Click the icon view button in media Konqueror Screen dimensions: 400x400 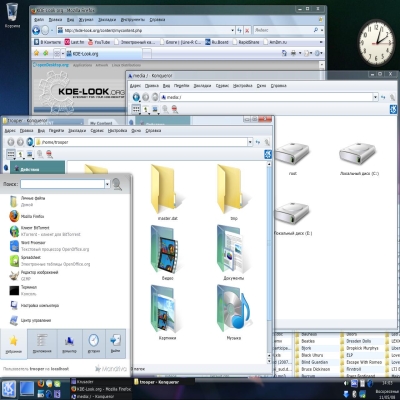(136, 109)
